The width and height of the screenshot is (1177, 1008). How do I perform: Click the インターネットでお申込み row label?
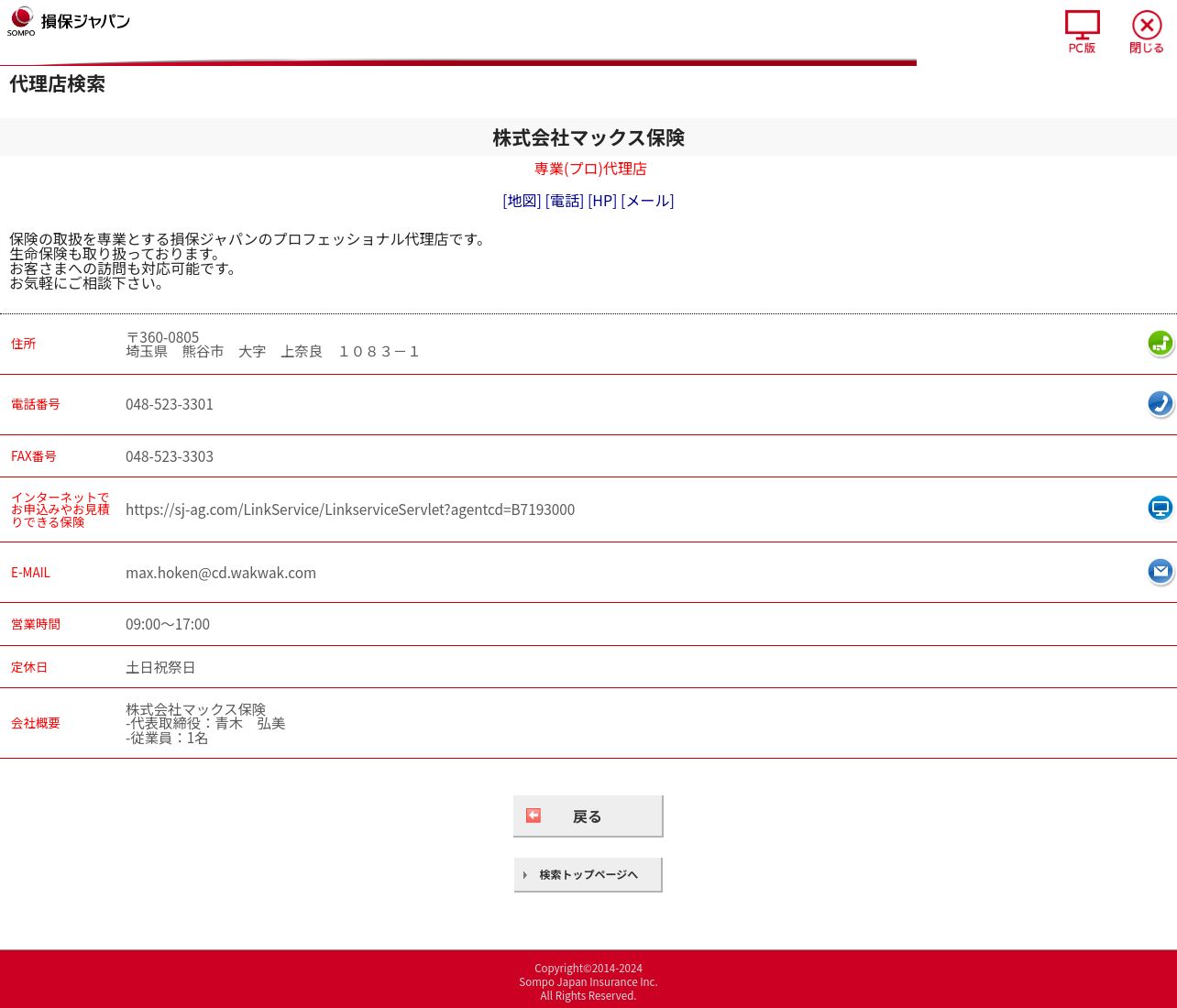pyautogui.click(x=60, y=509)
